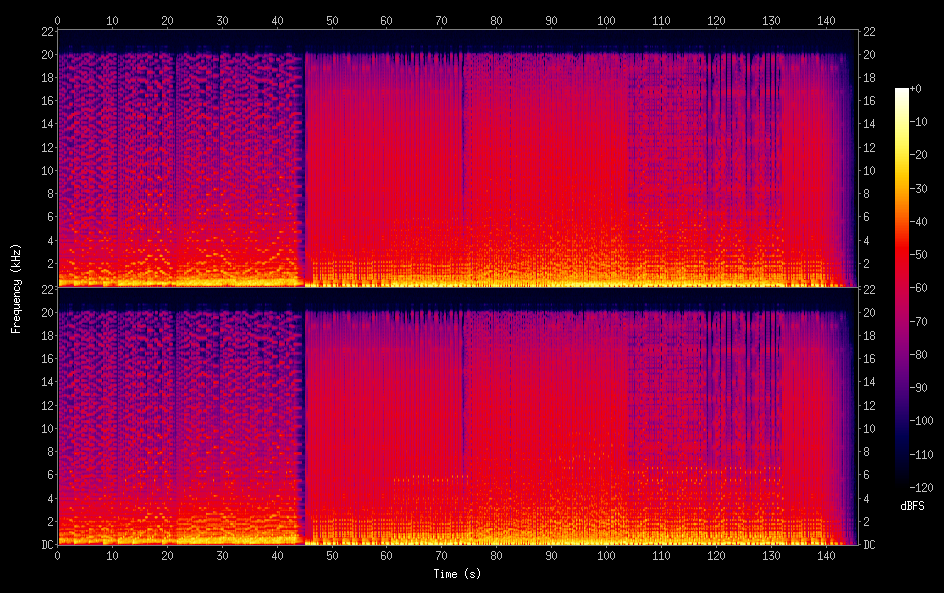The image size is (944, 593).
Task: Click the "dBFS" label under the color bar
Action: coord(912,506)
